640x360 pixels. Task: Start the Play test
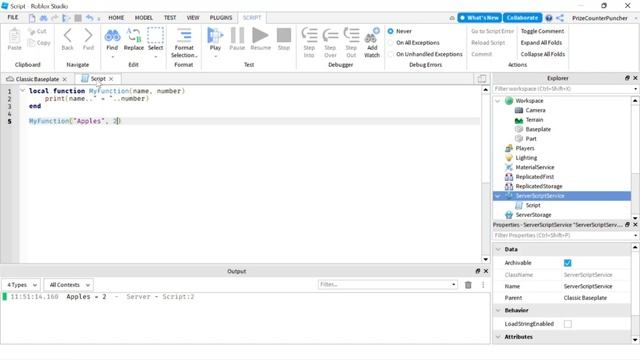pyautogui.click(x=215, y=36)
